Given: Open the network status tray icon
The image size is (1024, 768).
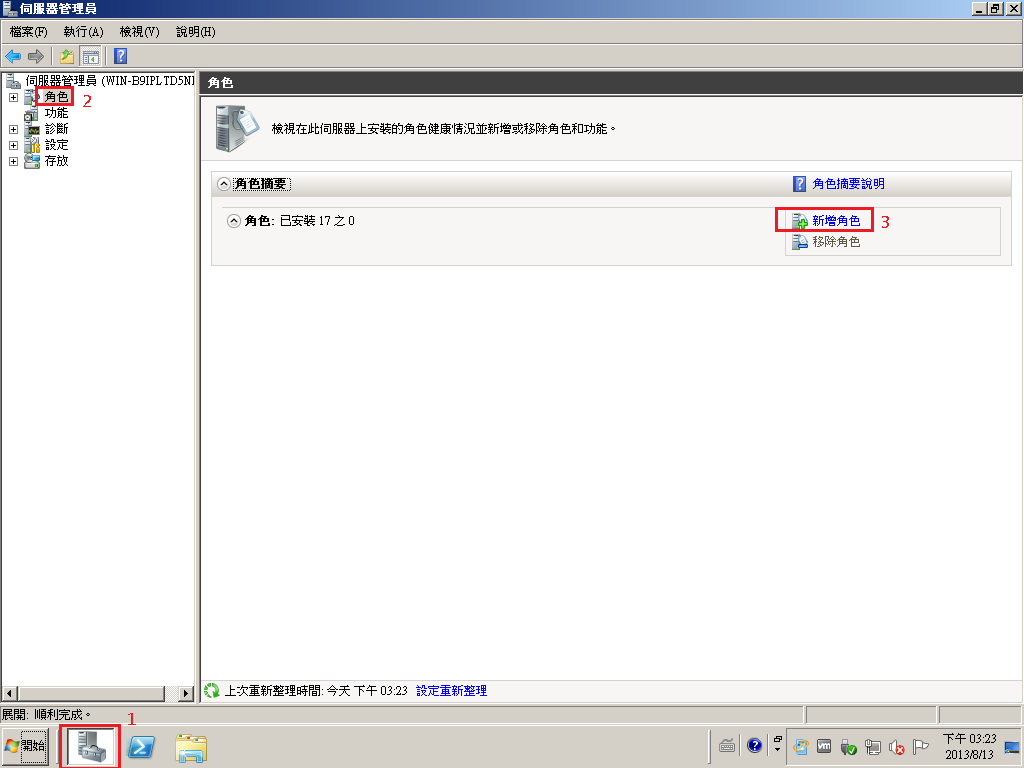Looking at the screenshot, I should tap(872, 747).
